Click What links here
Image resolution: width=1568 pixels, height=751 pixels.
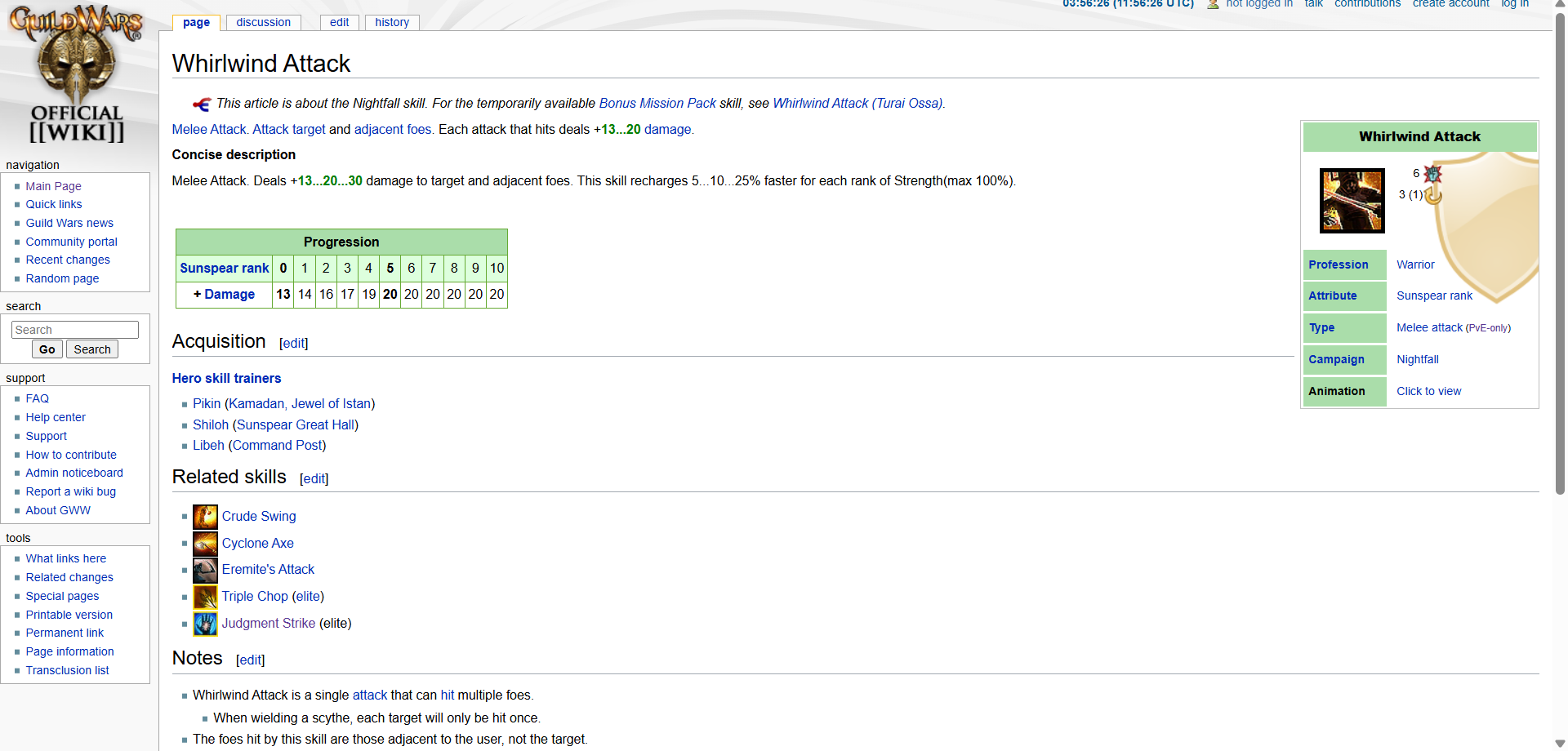pyautogui.click(x=65, y=558)
